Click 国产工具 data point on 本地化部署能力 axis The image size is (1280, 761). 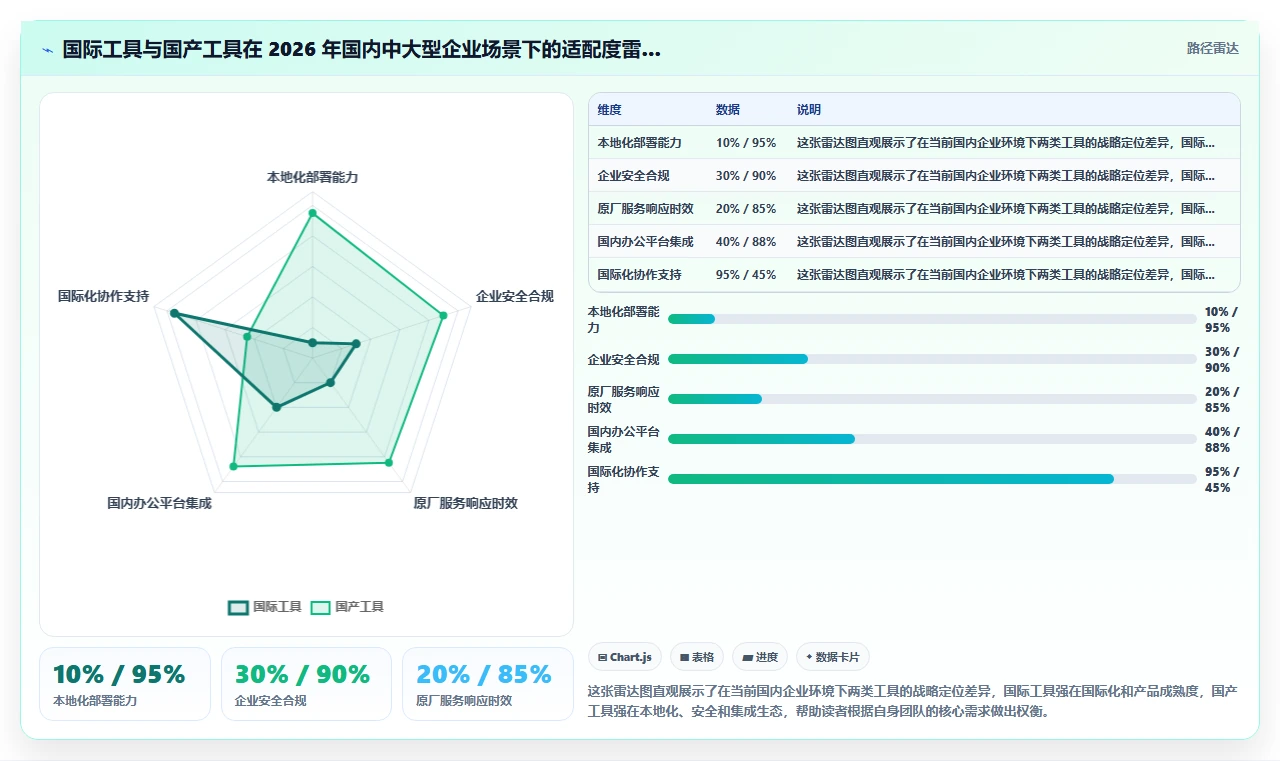click(312, 213)
